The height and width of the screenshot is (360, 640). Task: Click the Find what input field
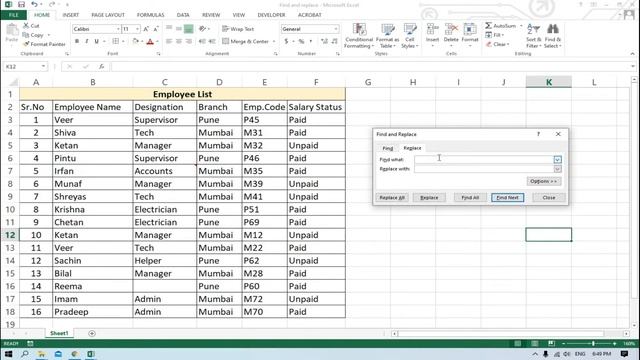point(484,160)
